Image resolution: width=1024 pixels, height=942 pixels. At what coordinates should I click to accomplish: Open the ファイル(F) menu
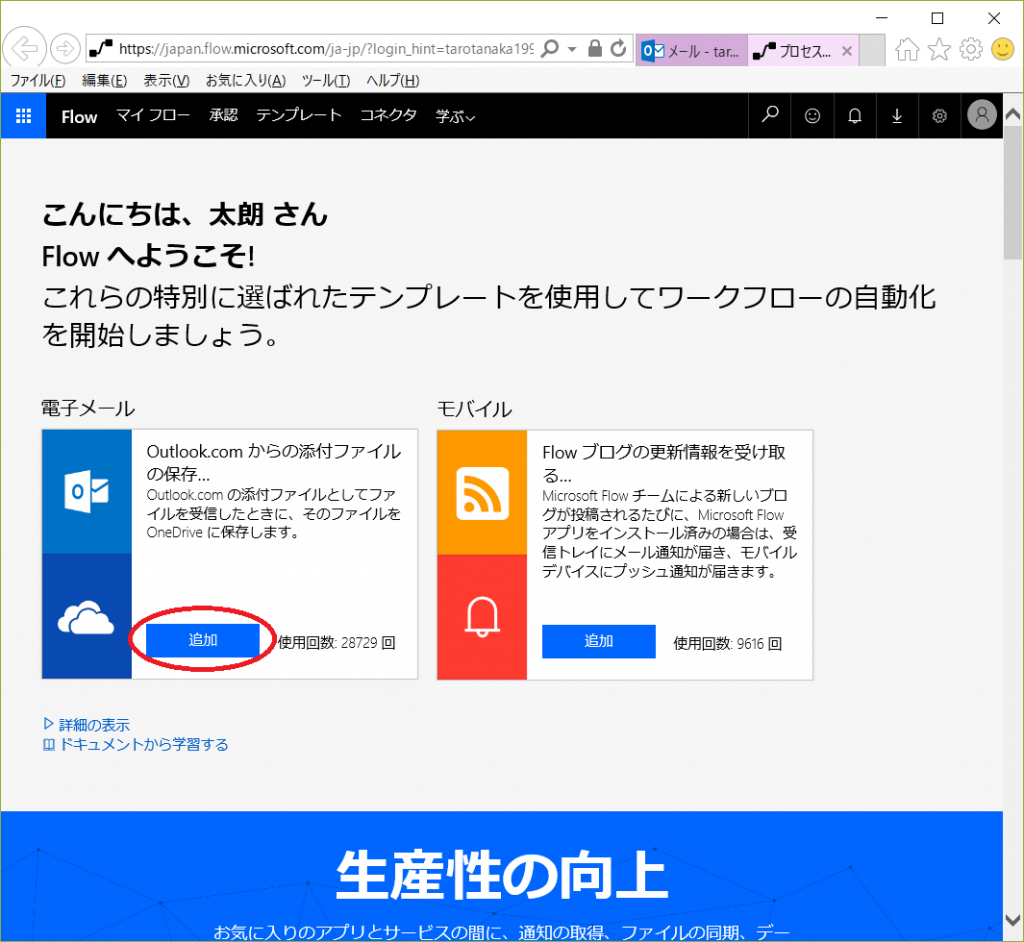(x=38, y=81)
